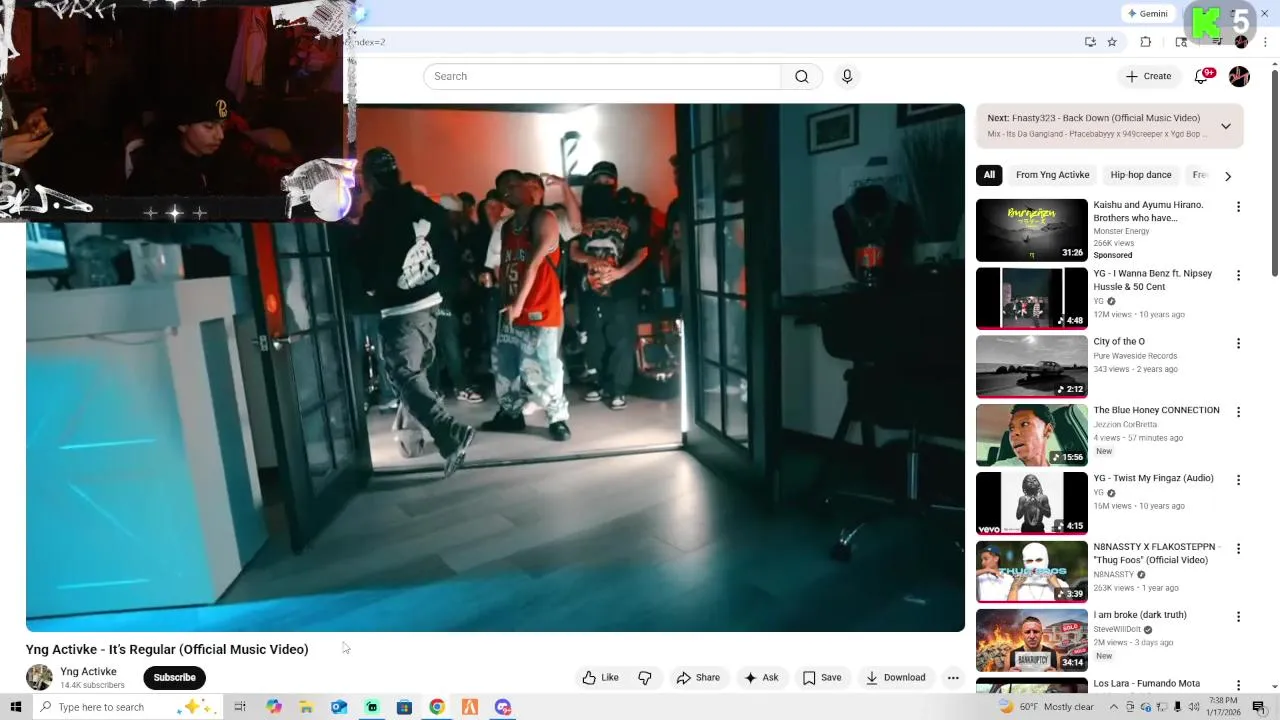Image resolution: width=1280 pixels, height=720 pixels.
Task: Open YouTube notifications bell
Action: coord(1202,76)
